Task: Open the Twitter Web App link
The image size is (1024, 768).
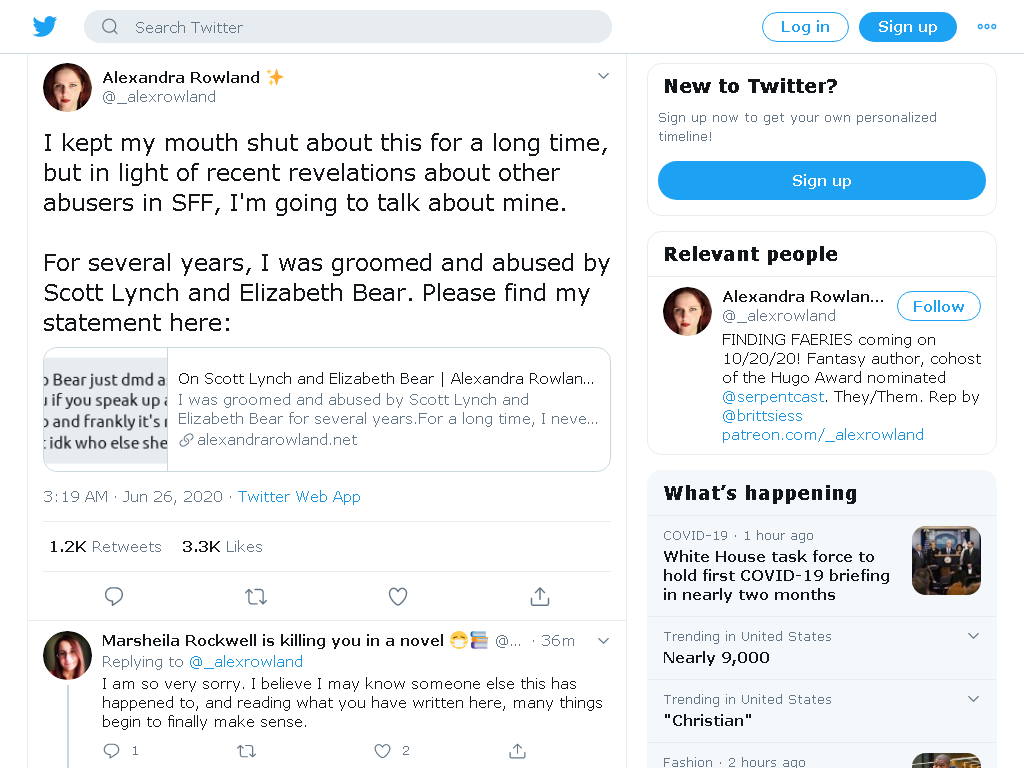Action: (x=299, y=497)
